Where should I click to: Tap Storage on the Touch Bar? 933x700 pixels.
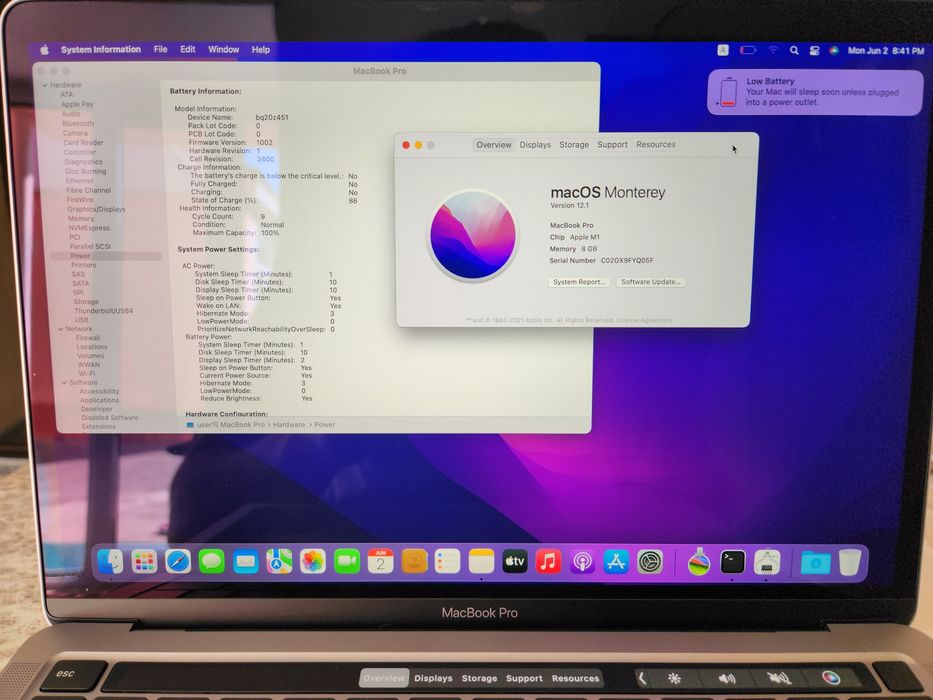[x=479, y=678]
